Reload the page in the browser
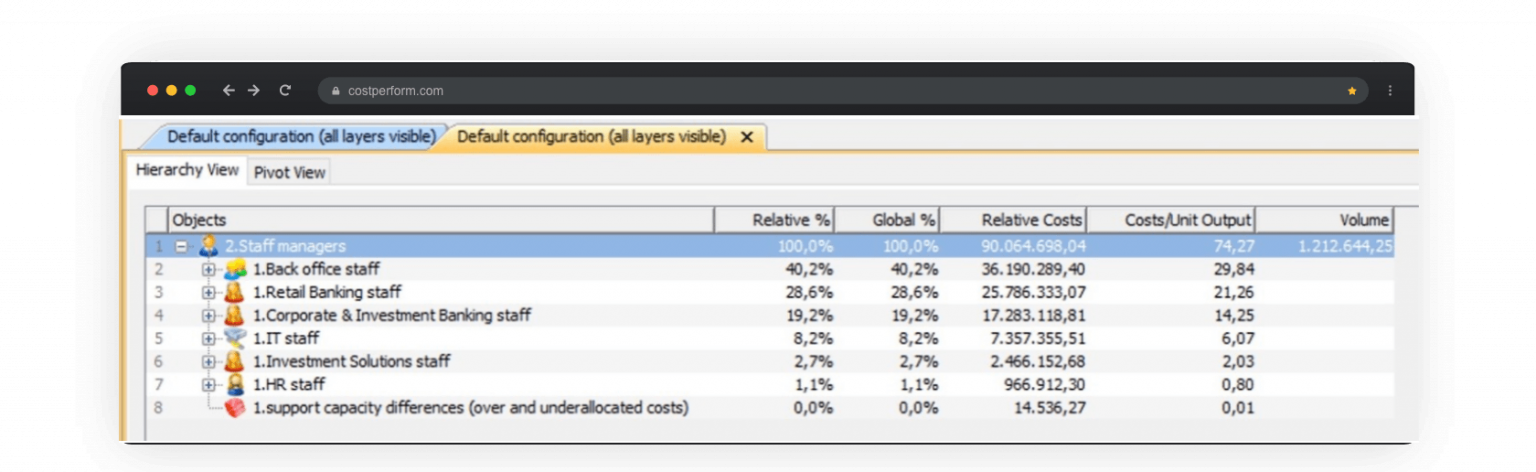 click(x=285, y=91)
